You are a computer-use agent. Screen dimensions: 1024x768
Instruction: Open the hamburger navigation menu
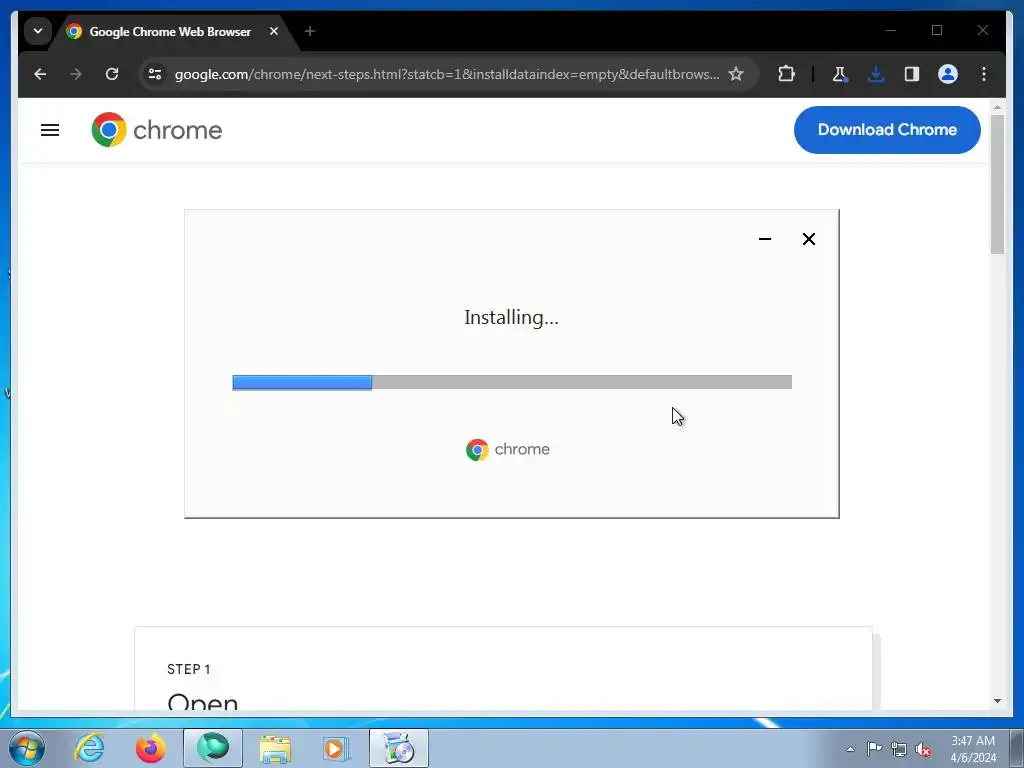click(x=50, y=130)
